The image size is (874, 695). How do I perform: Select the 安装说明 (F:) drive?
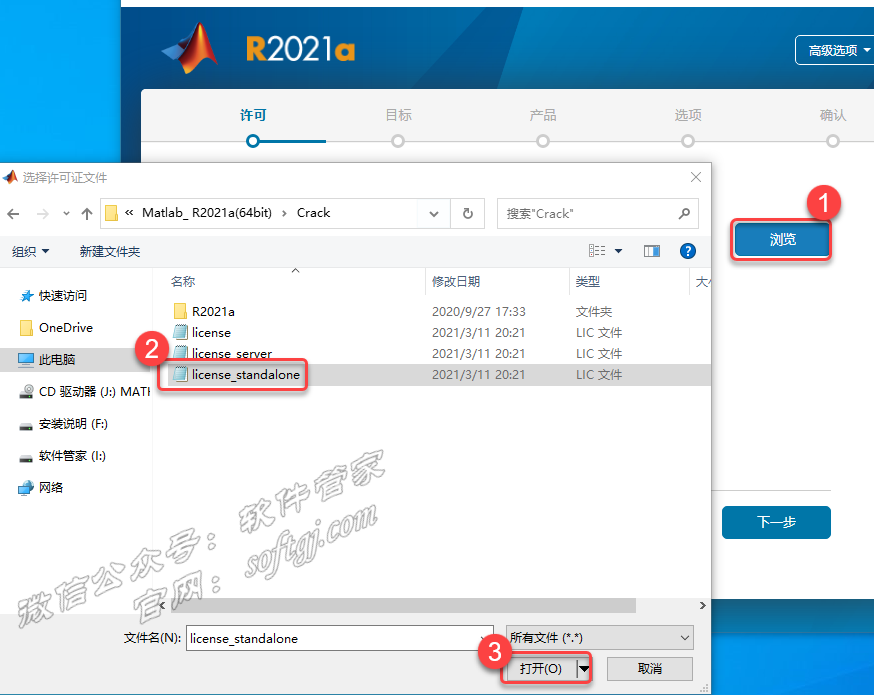63,424
